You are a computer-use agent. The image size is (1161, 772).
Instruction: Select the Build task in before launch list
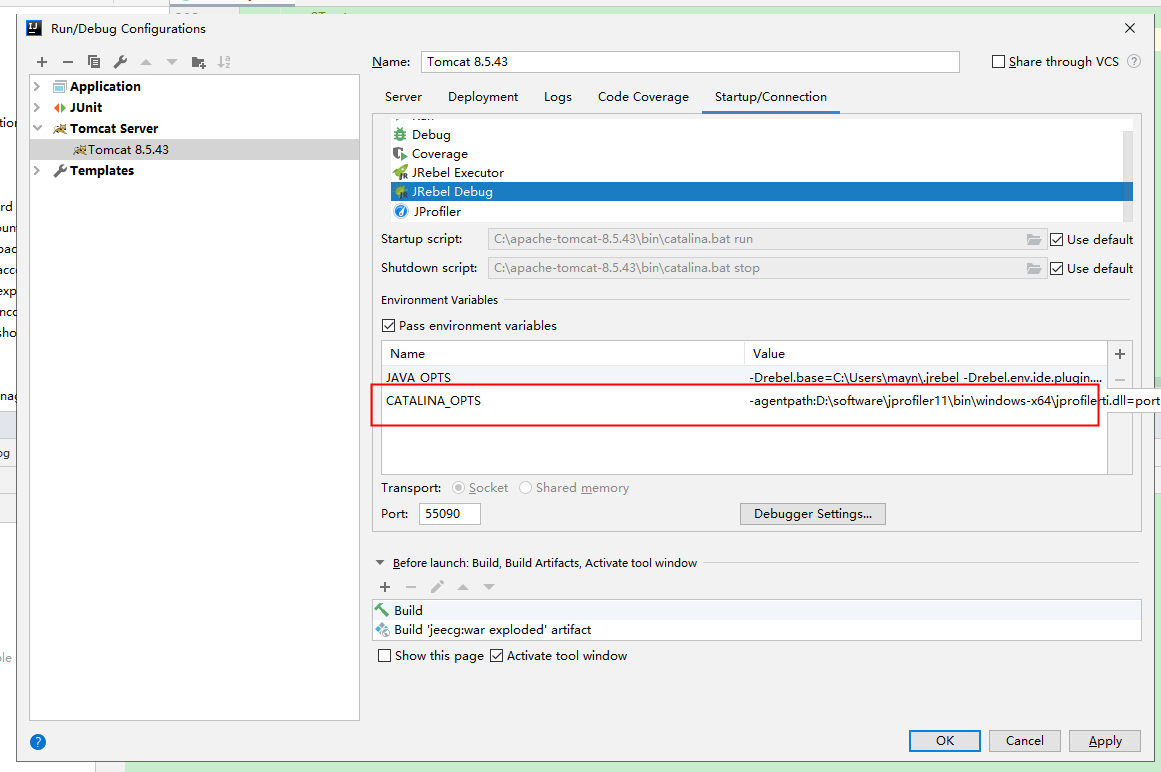pyautogui.click(x=757, y=611)
